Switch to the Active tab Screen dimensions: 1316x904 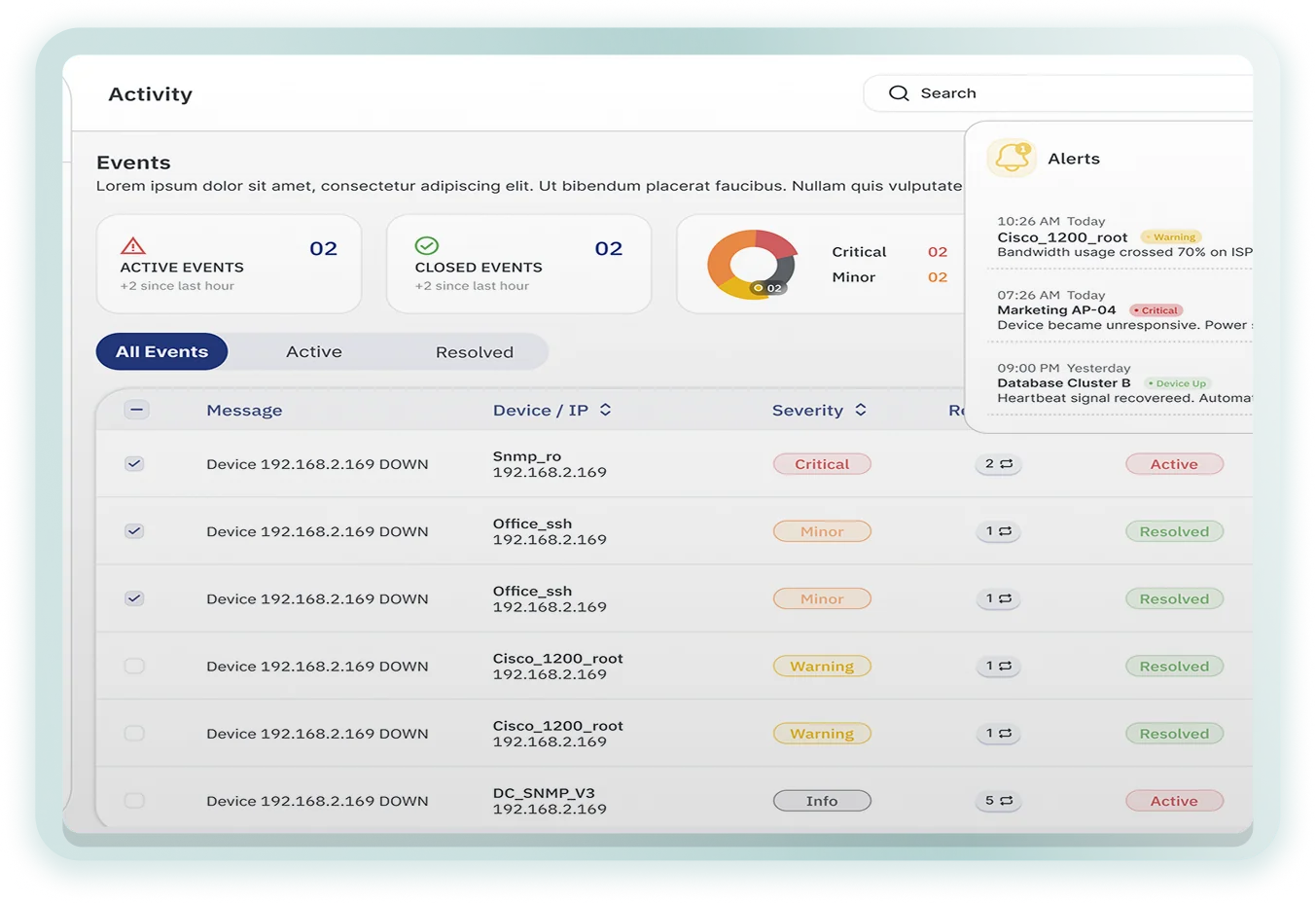(314, 352)
